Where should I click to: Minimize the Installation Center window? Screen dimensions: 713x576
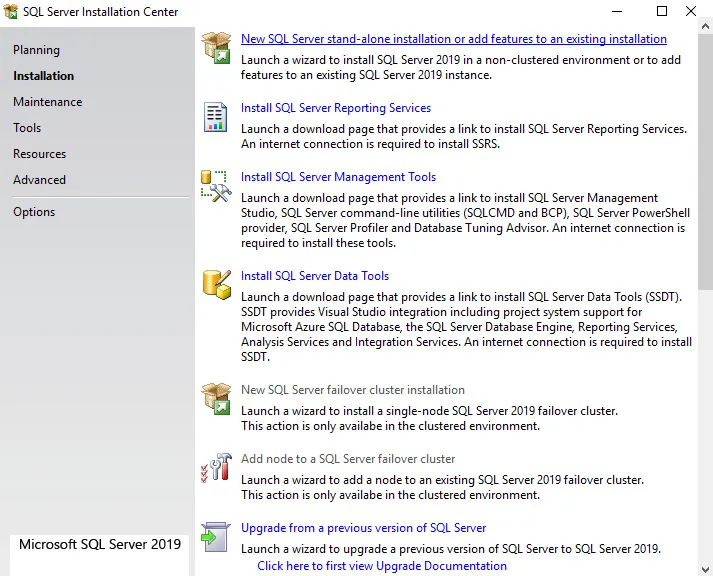click(617, 11)
